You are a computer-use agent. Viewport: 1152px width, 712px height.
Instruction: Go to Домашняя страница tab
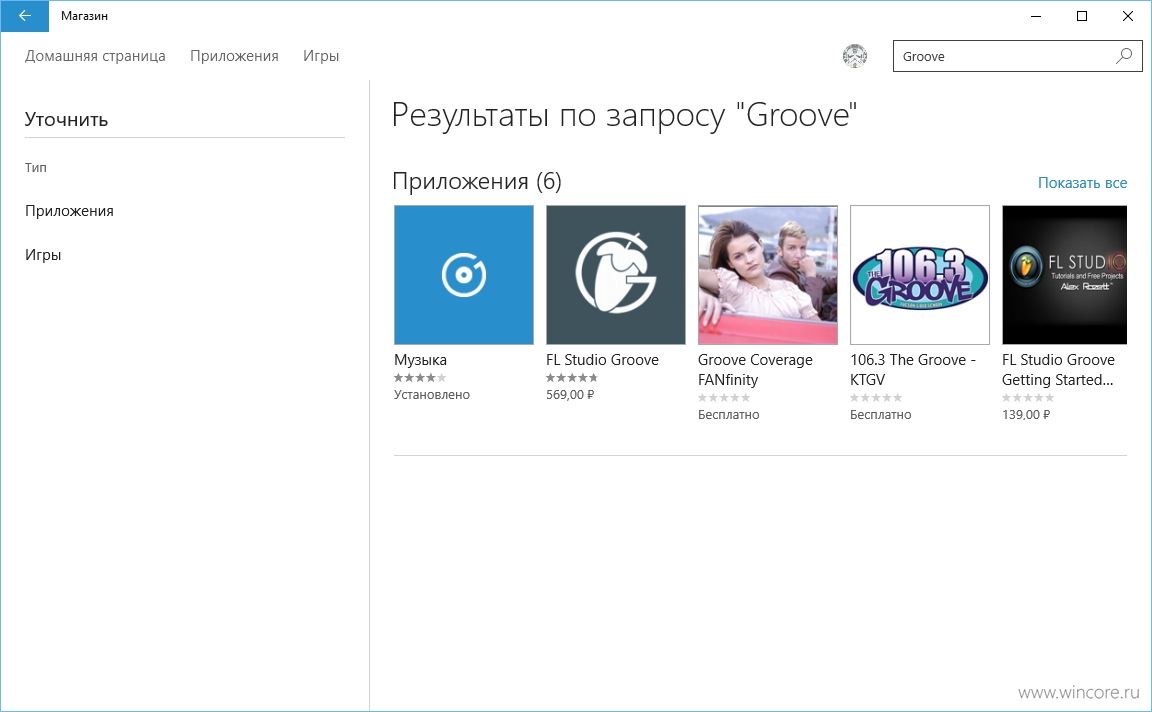[96, 56]
